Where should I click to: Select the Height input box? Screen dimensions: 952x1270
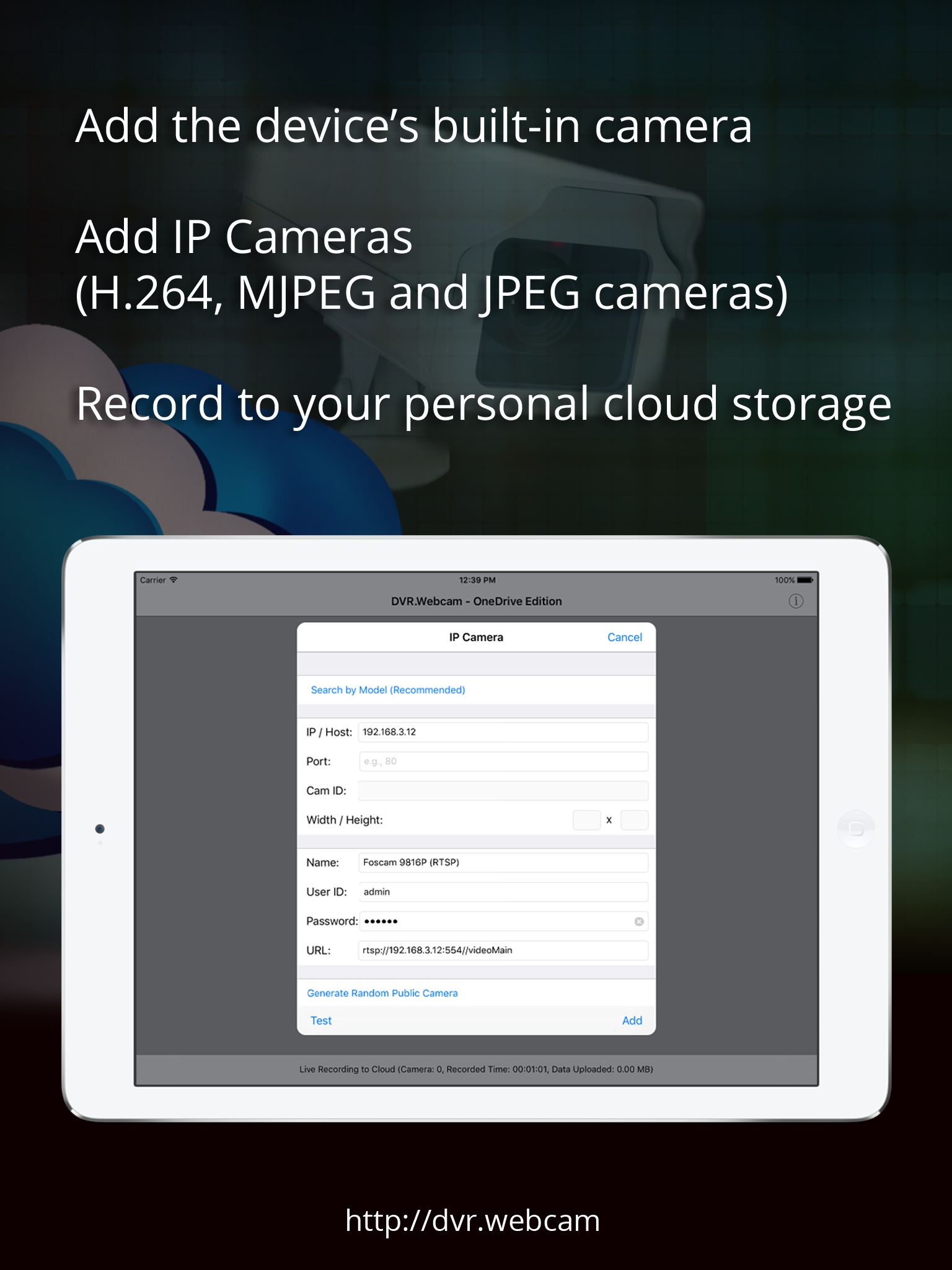click(634, 820)
